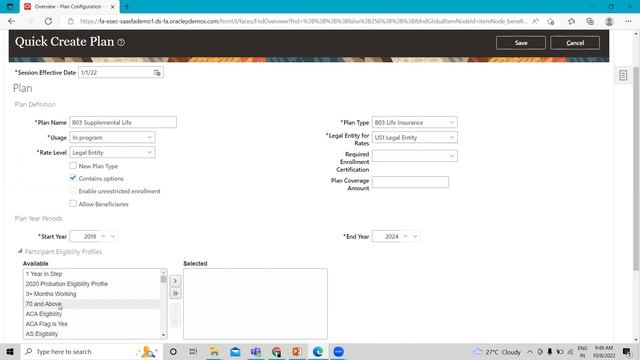This screenshot has width=640, height=360.
Task: Open the Windows Start menu
Action: coord(10,351)
